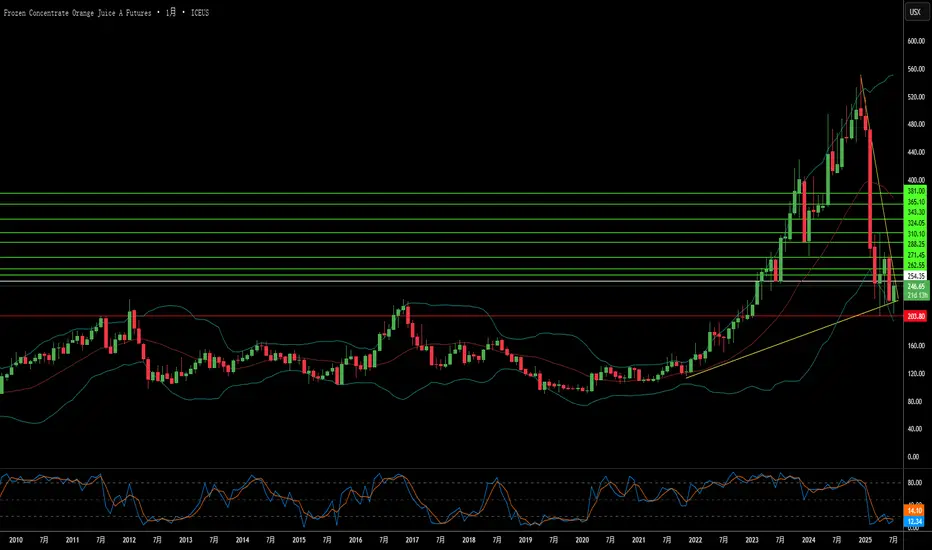Click the 271.45 green price label
The width and height of the screenshot is (932, 550).
[914, 256]
